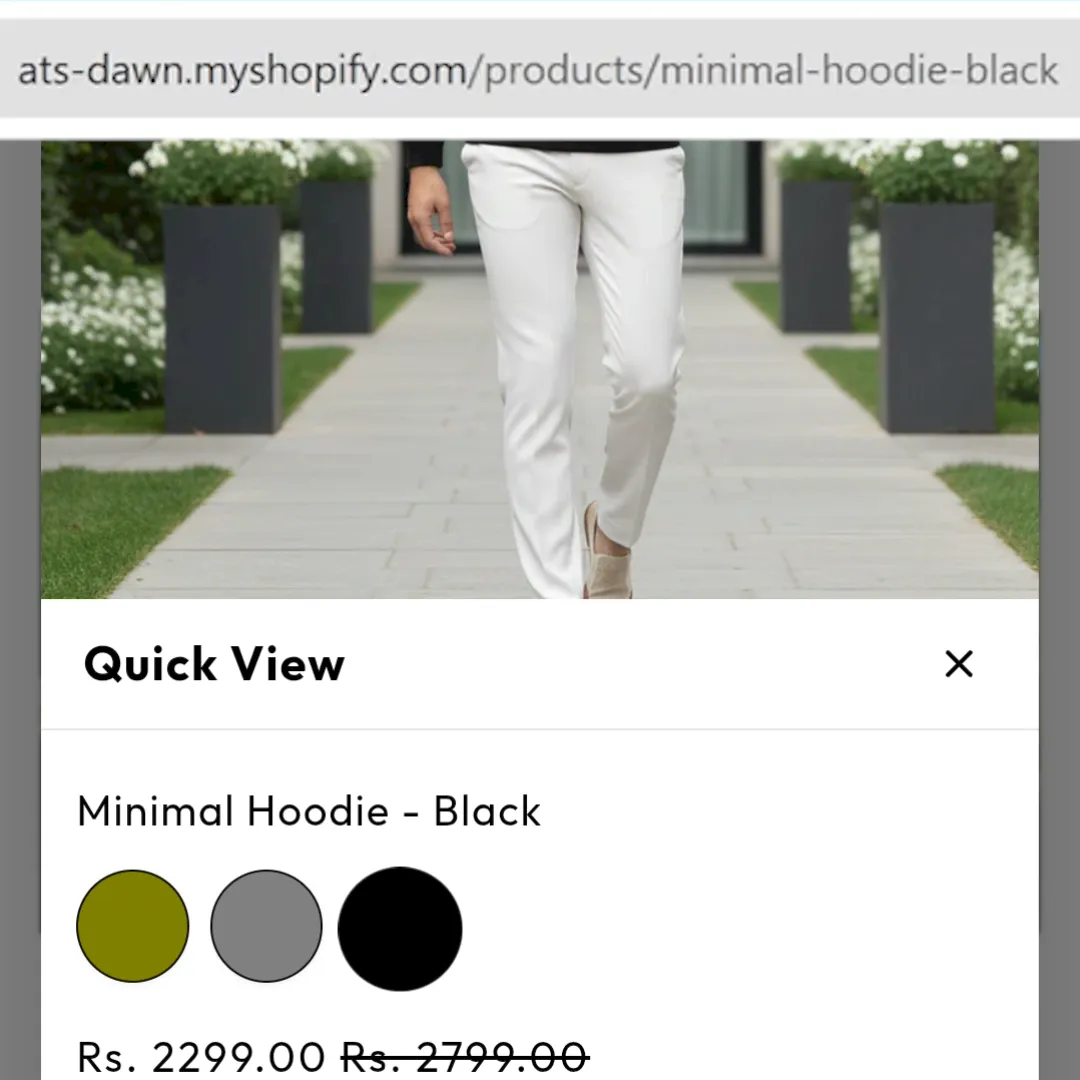Viewport: 1080px width, 1080px height.
Task: Click the ats-dawn.myshopify.com domain text
Action: pos(241,71)
